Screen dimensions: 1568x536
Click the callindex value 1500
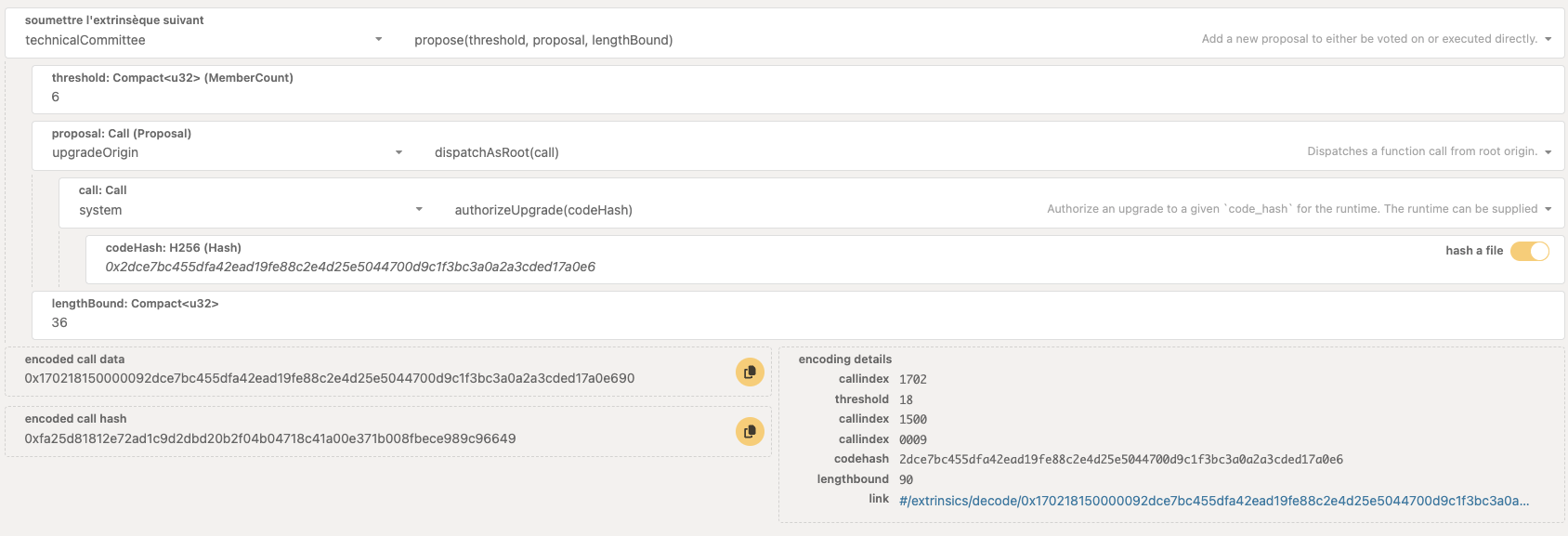(912, 420)
